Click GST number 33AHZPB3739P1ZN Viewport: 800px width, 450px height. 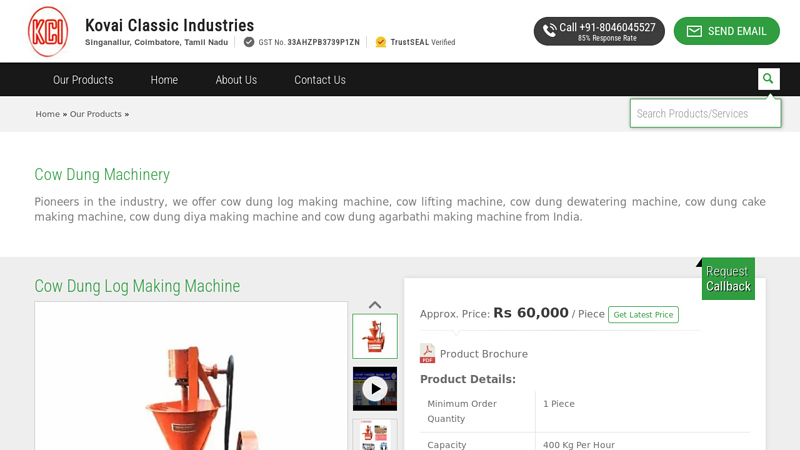(323, 42)
